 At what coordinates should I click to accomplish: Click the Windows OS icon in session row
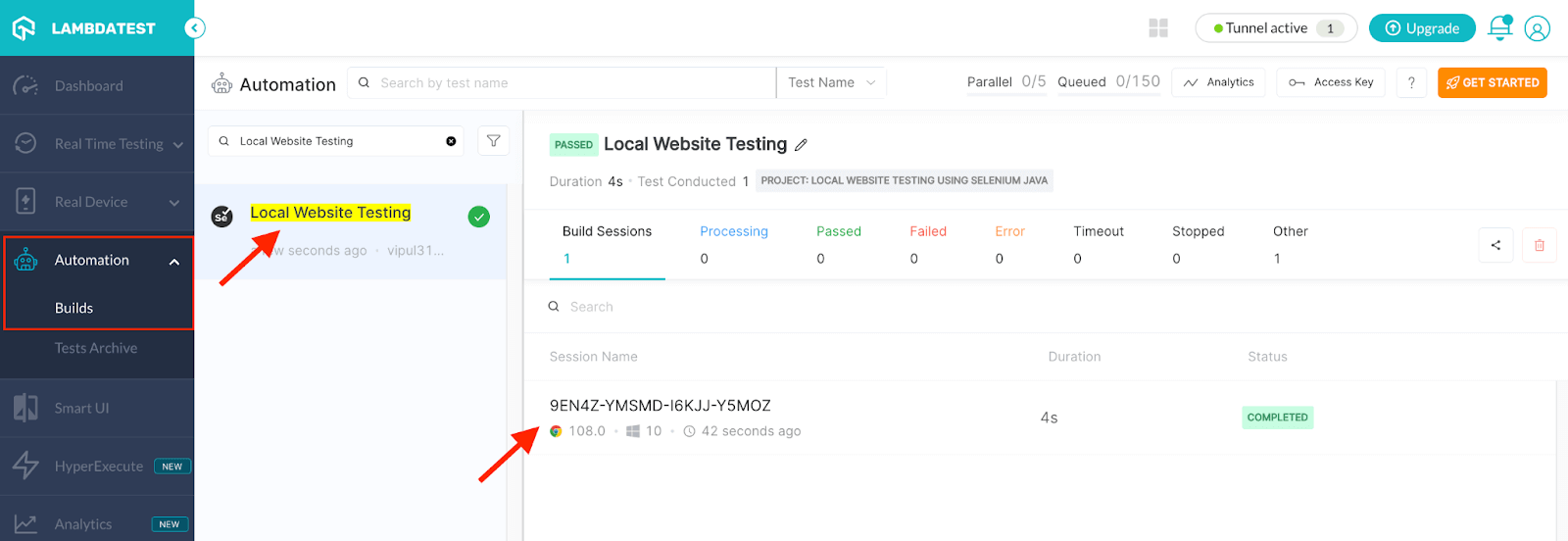(633, 431)
